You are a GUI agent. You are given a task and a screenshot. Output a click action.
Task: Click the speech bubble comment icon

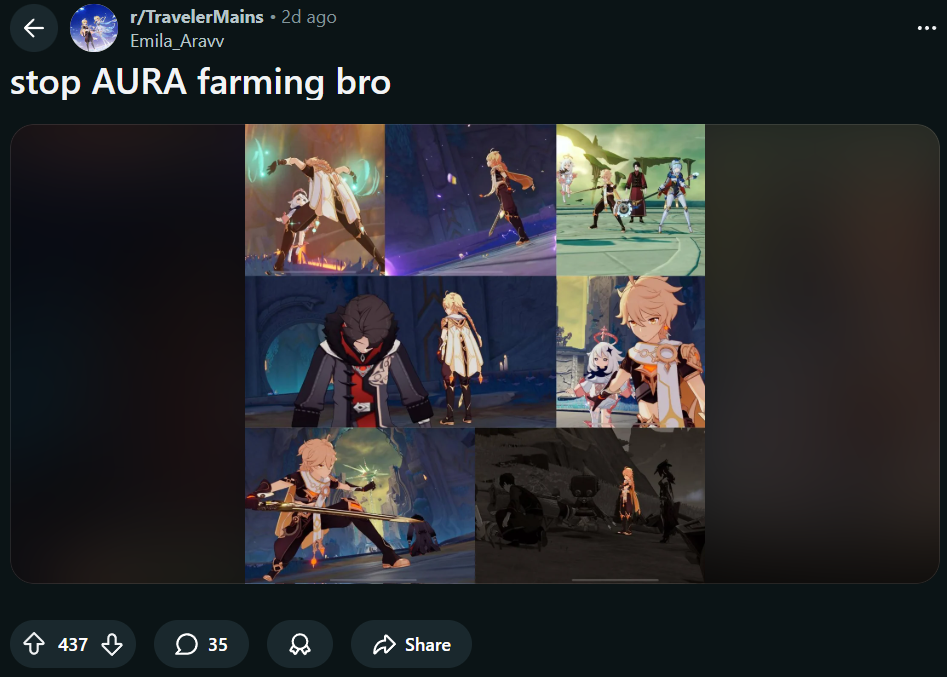[x=186, y=644]
